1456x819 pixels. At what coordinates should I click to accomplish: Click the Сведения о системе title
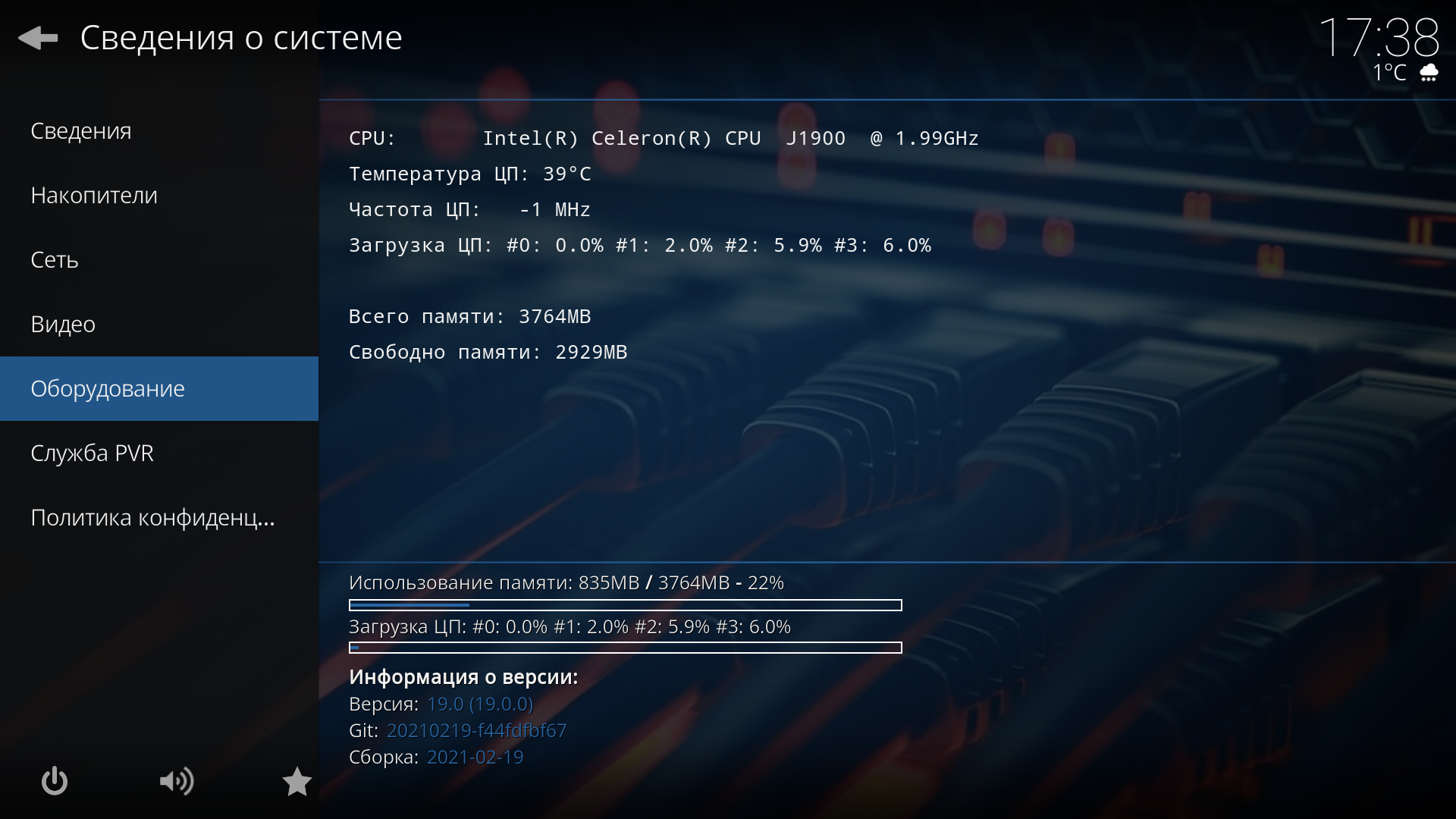pos(241,38)
